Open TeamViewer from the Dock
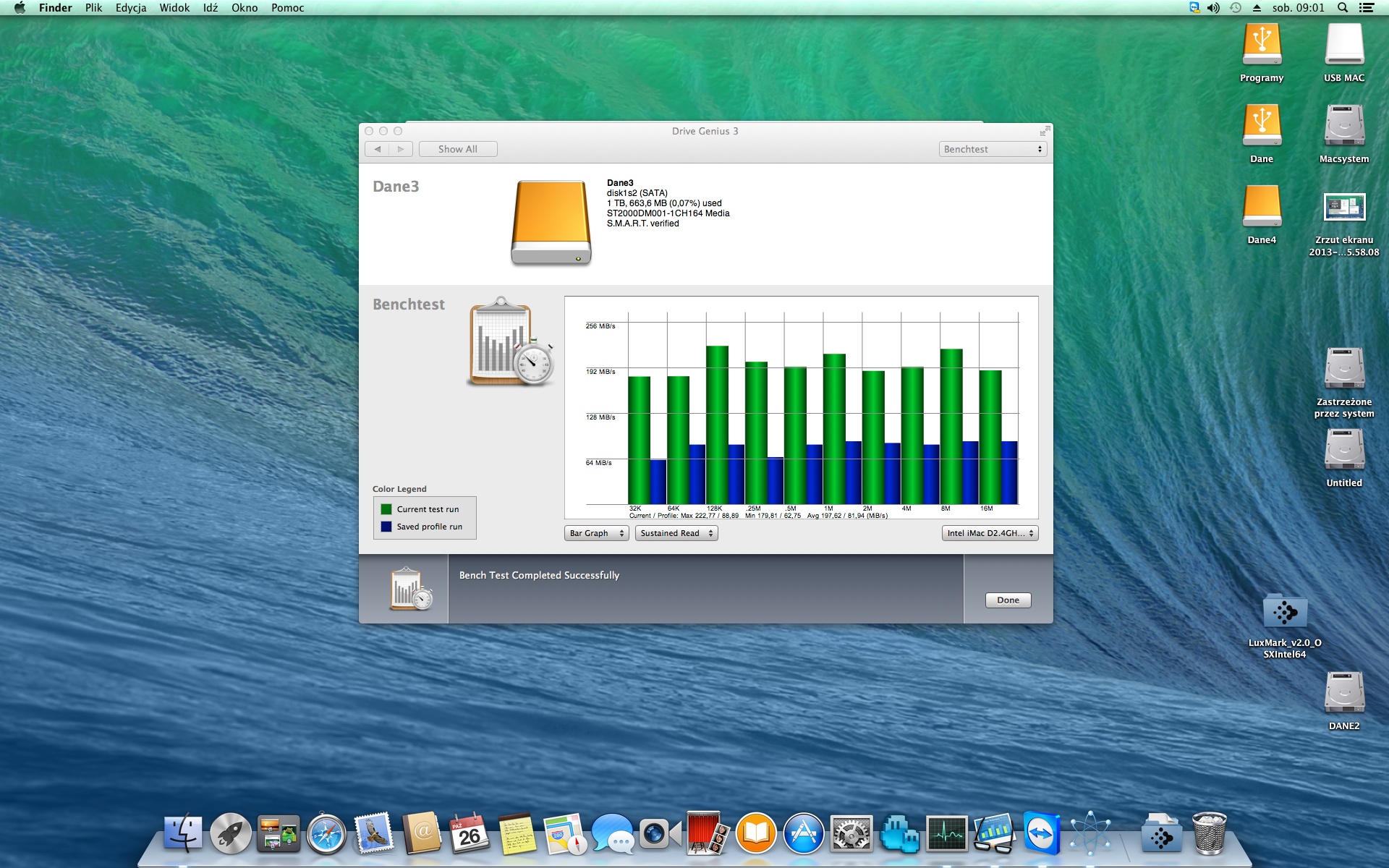Screen dimensions: 1389x868 tap(1042, 833)
